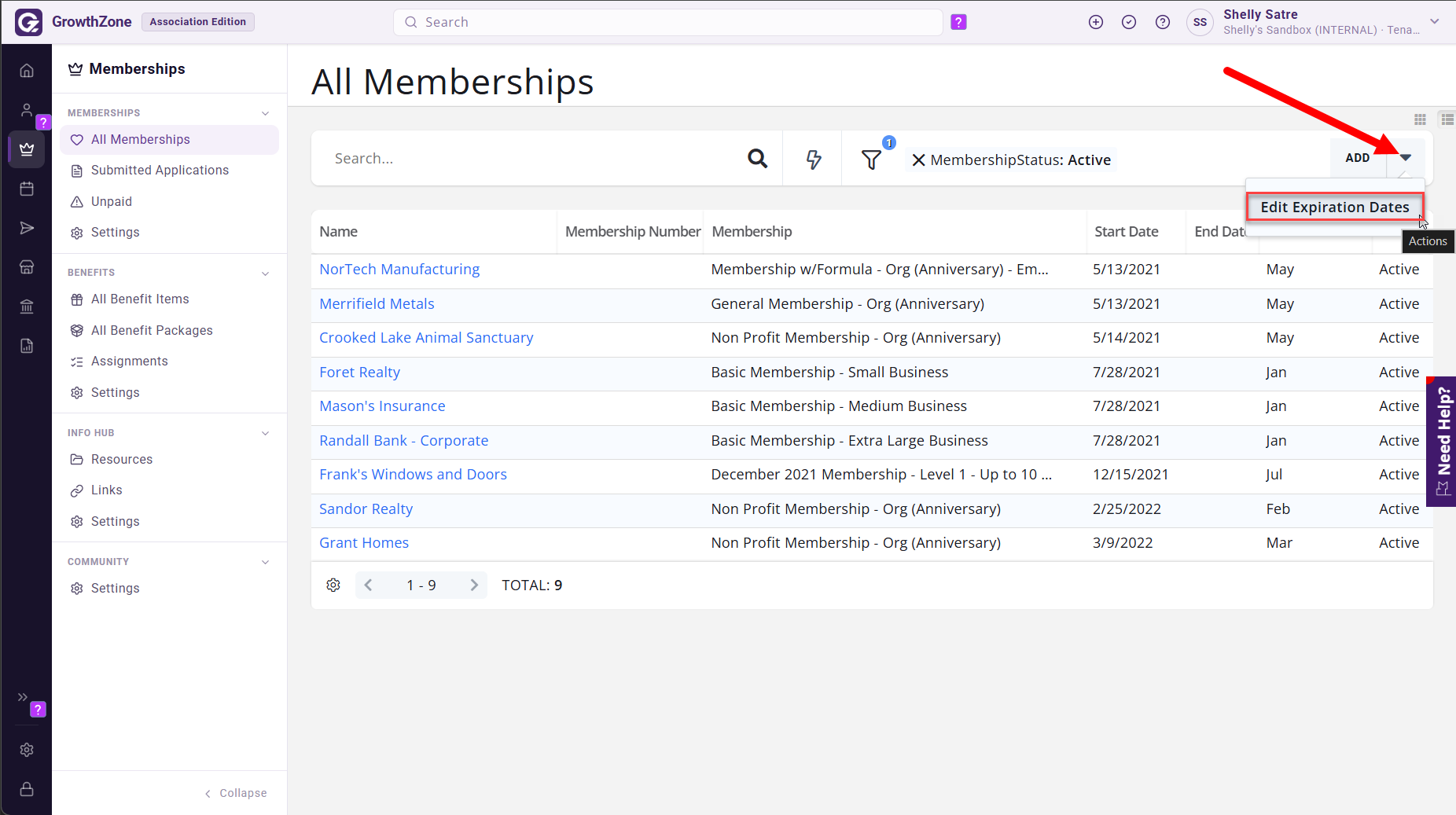Image resolution: width=1456 pixels, height=815 pixels.
Task: Click the magnifier search icon in memberships list
Action: point(757,159)
